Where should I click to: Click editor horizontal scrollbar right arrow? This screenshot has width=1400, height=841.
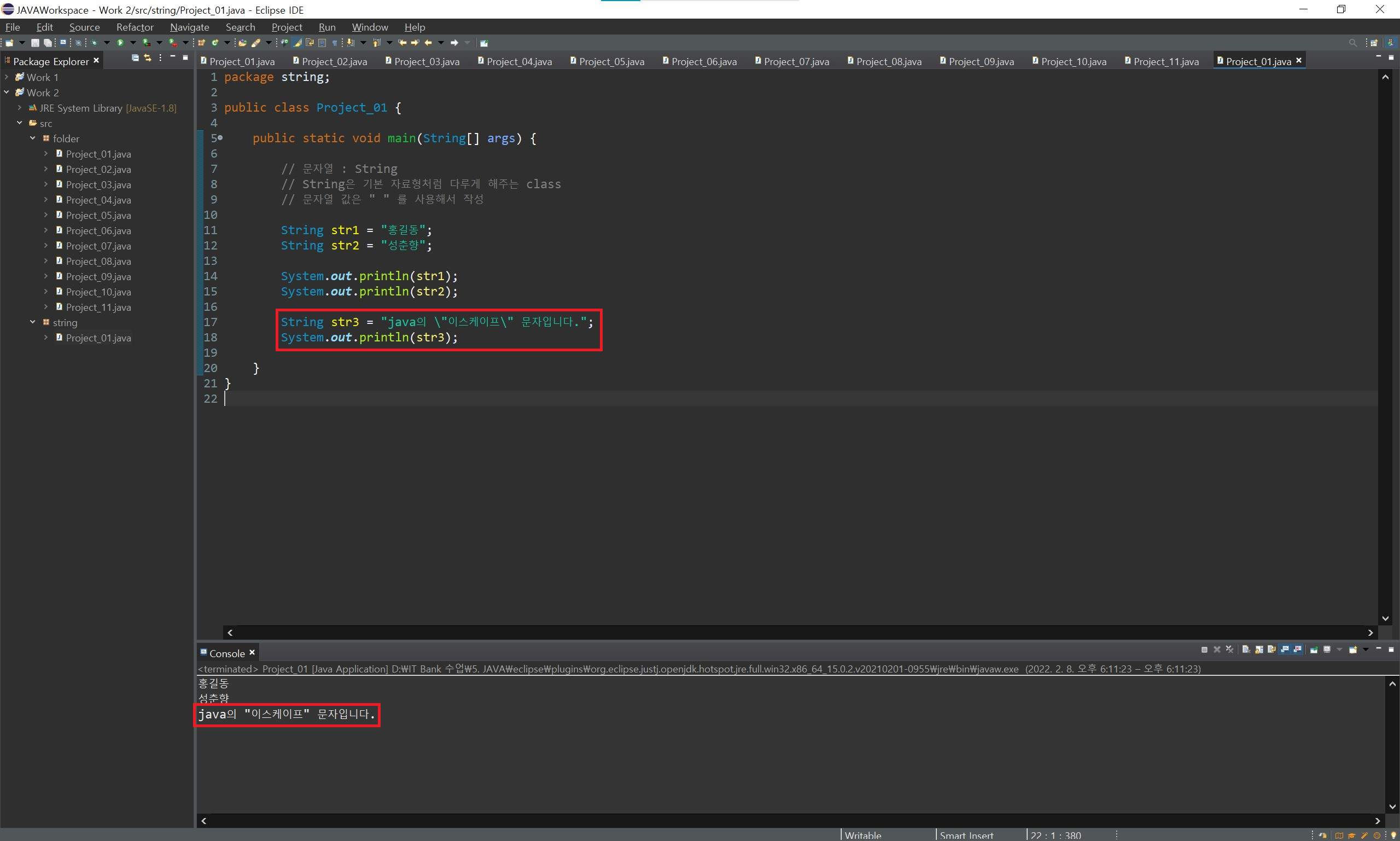[1370, 633]
